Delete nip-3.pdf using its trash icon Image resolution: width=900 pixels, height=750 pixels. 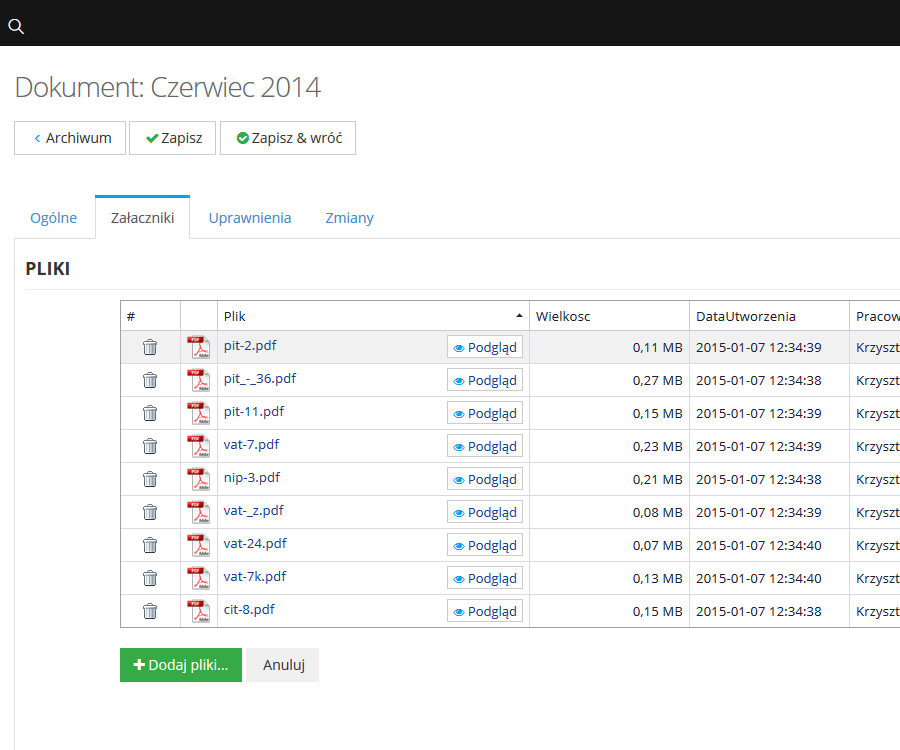click(x=150, y=479)
